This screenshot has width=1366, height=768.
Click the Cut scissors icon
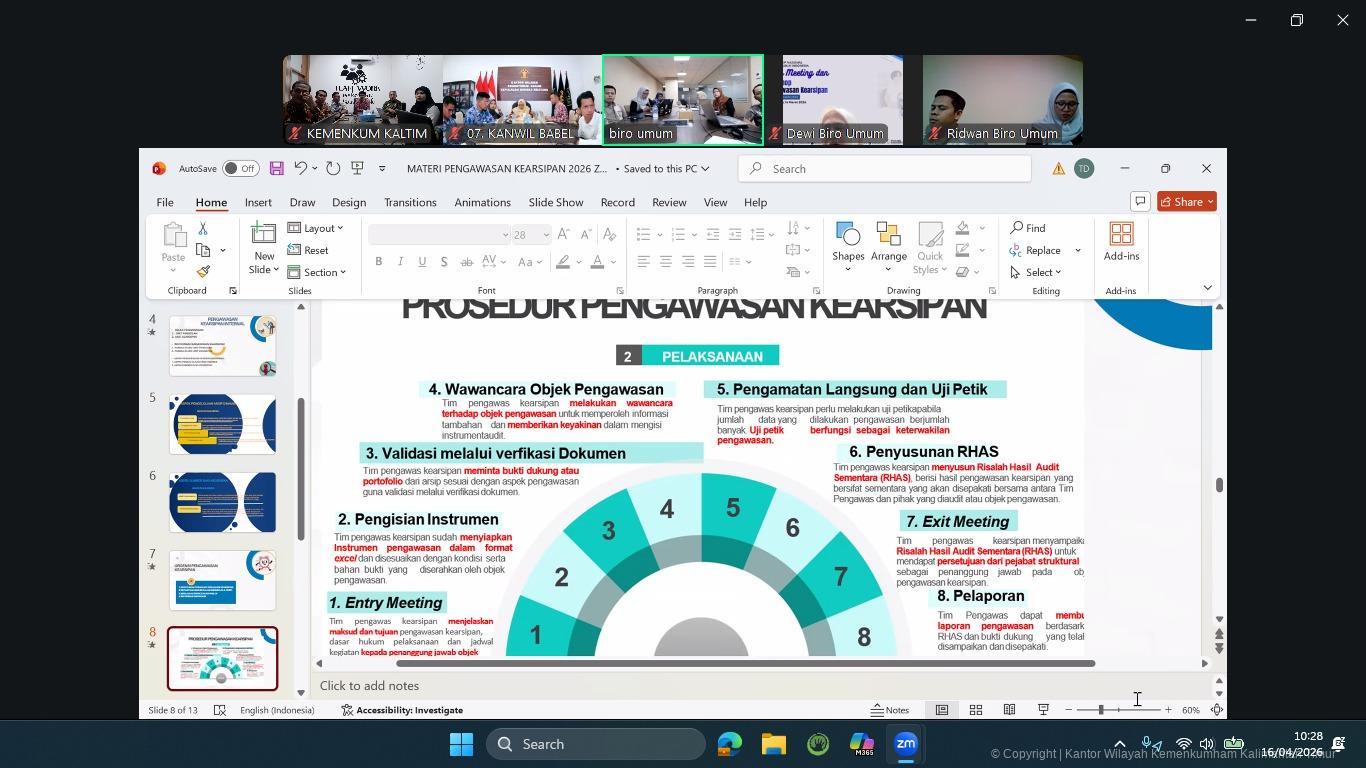(x=203, y=229)
